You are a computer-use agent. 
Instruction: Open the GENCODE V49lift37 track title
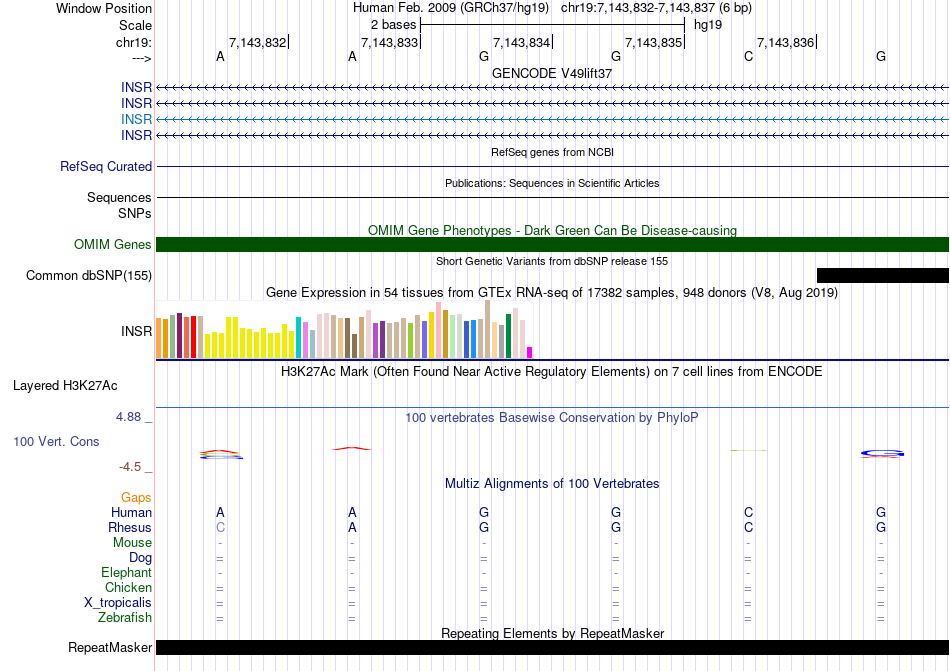[x=552, y=73]
